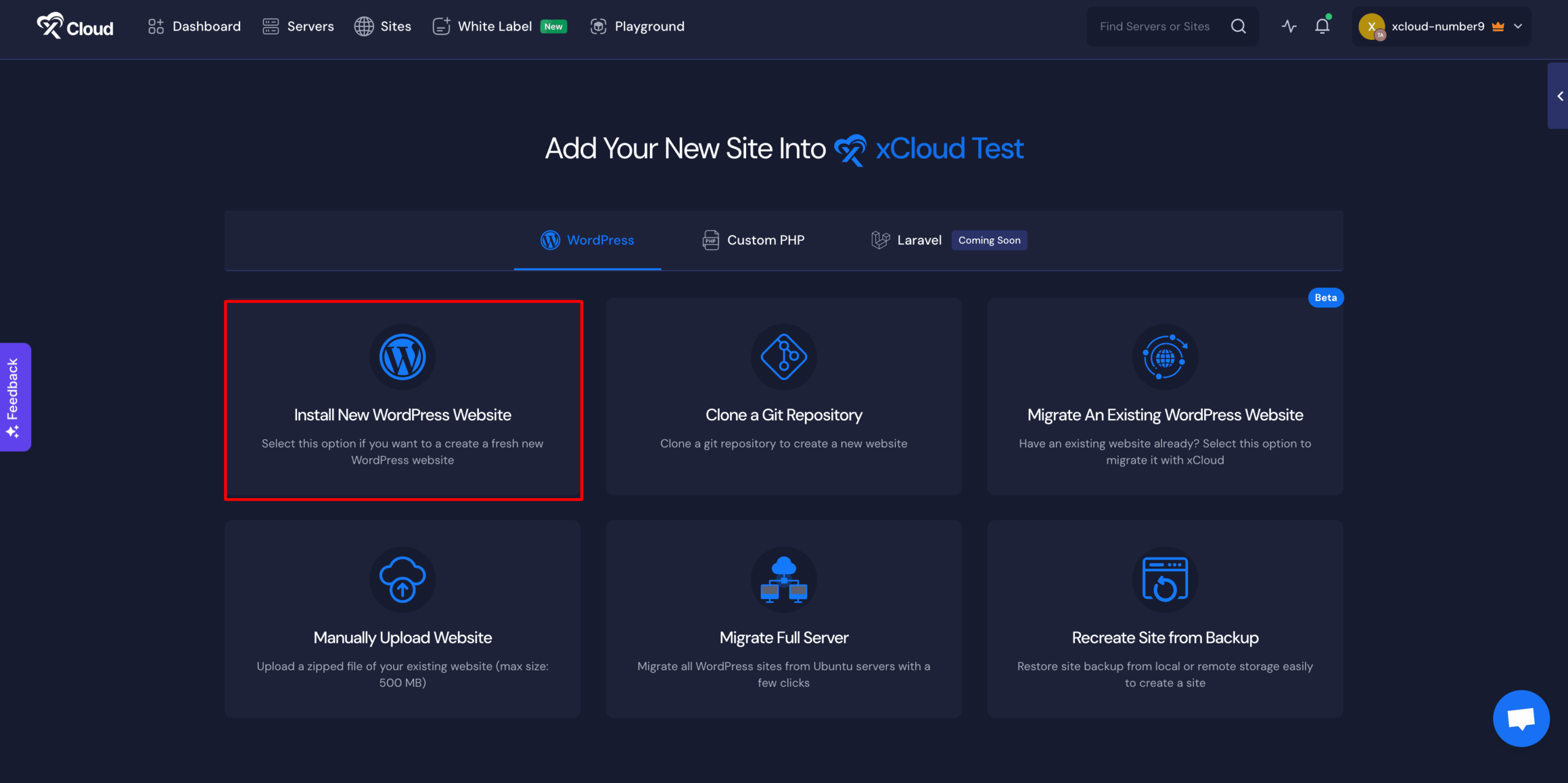The height and width of the screenshot is (783, 1568).
Task: Click the Recreate Site backup icon
Action: pyautogui.click(x=1164, y=579)
